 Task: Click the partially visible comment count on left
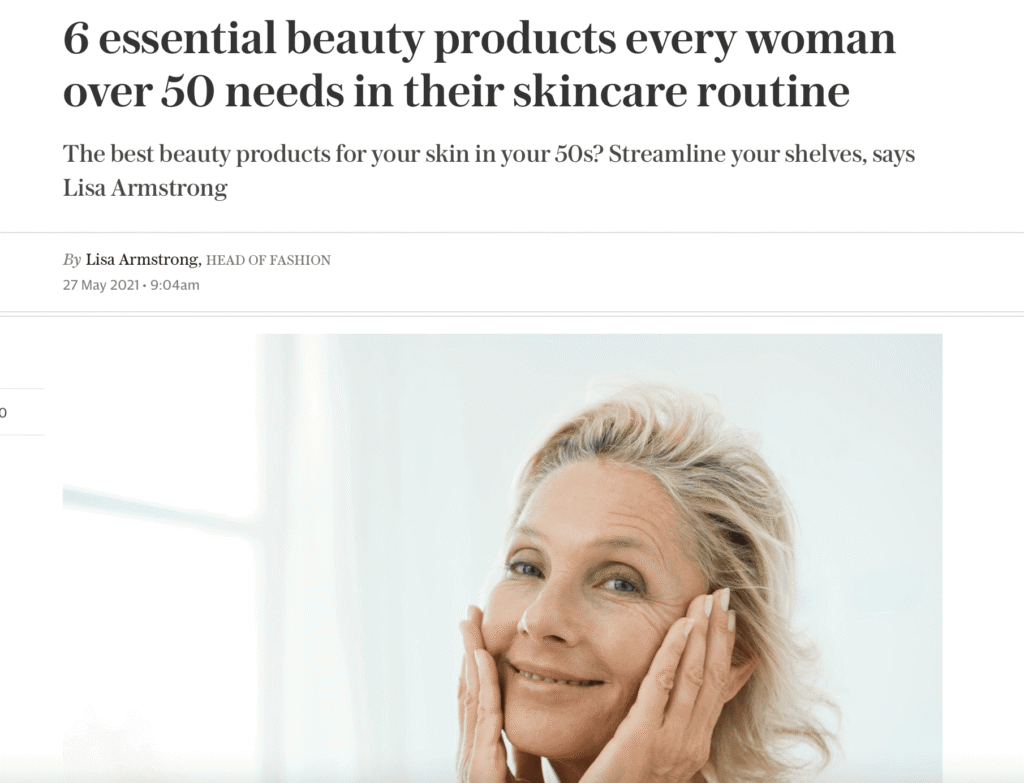click(x=3, y=412)
